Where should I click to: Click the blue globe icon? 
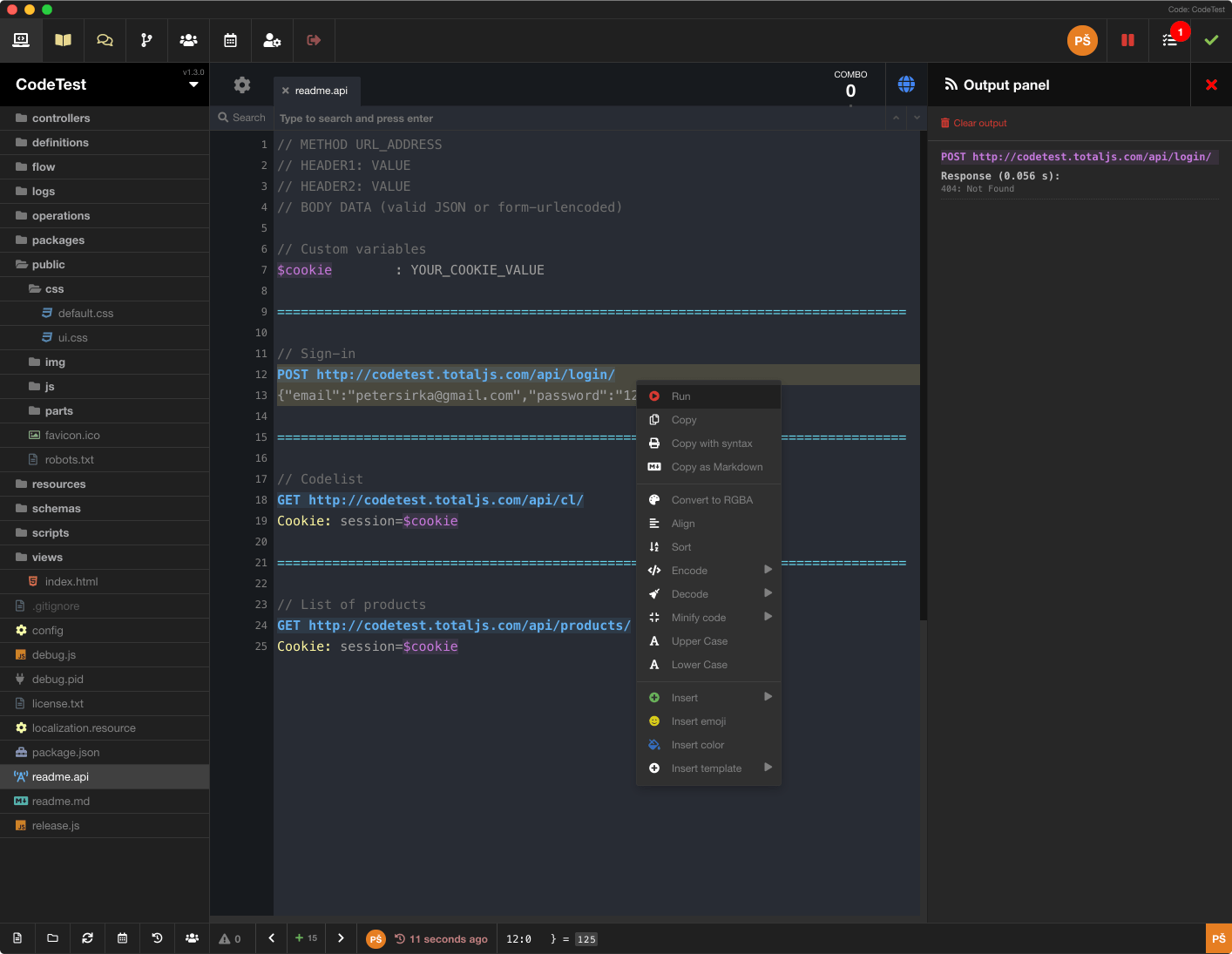click(x=906, y=85)
